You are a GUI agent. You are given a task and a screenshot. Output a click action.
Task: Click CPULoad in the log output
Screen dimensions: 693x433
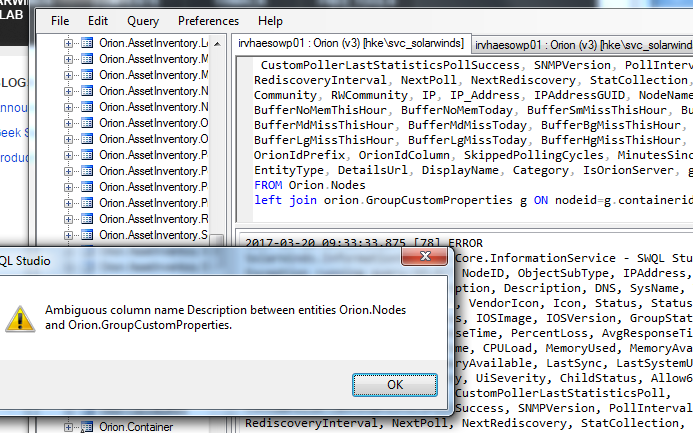click(507, 348)
